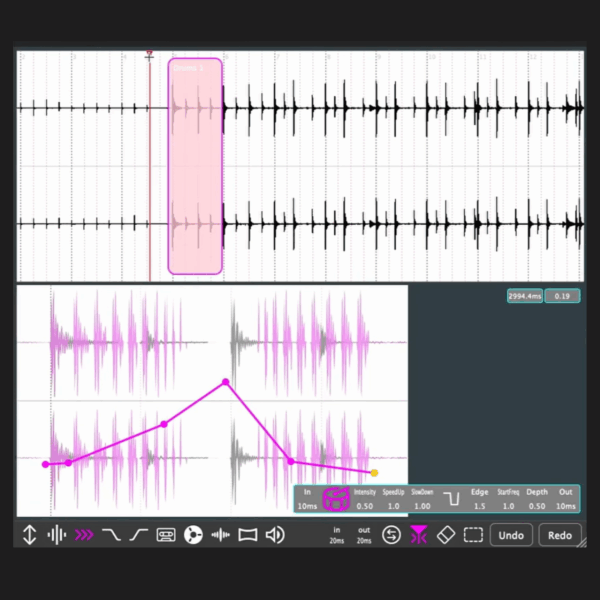The width and height of the screenshot is (600, 600).
Task: Choose the low-pass filter curve tool
Action: pyautogui.click(x=111, y=535)
